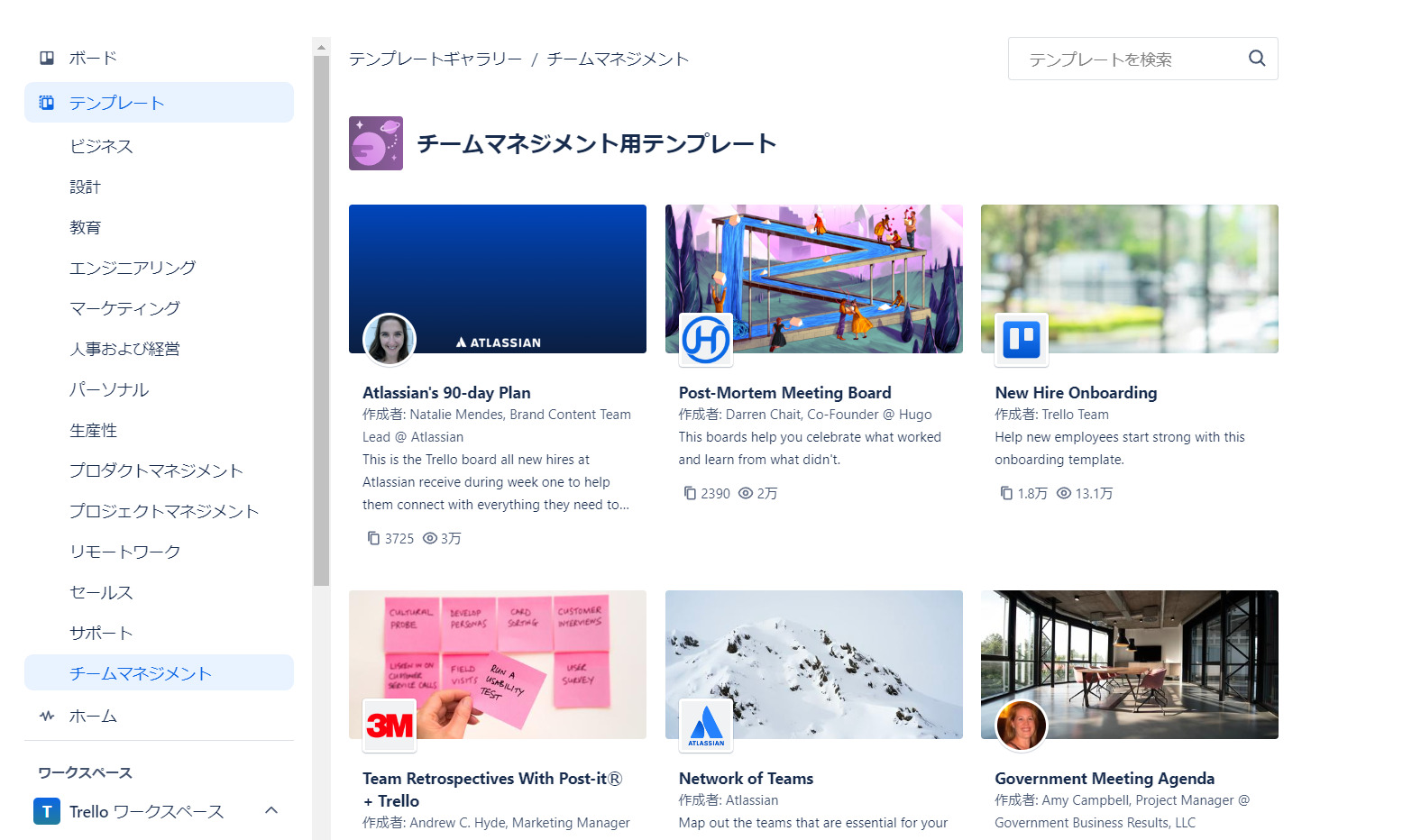Viewport: 1421px width, 840px height.
Task: Select マーケティング category
Action: click(124, 308)
